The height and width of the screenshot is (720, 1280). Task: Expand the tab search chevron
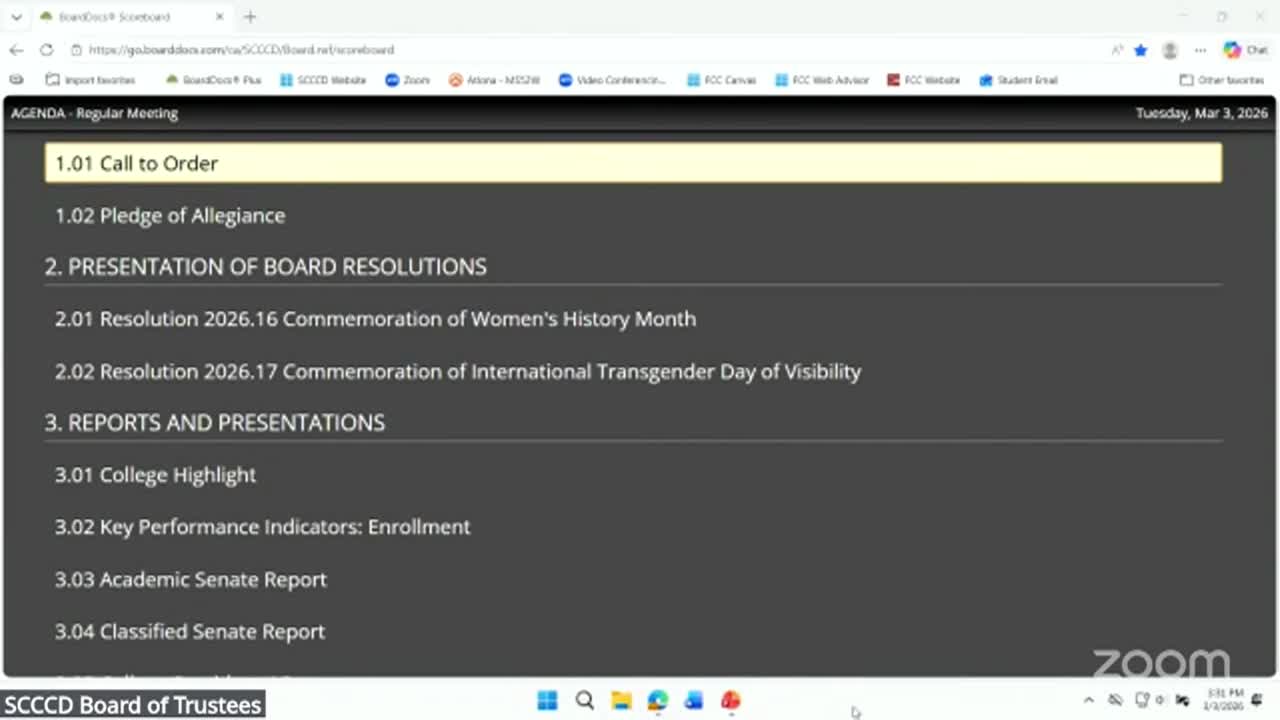[x=16, y=17]
